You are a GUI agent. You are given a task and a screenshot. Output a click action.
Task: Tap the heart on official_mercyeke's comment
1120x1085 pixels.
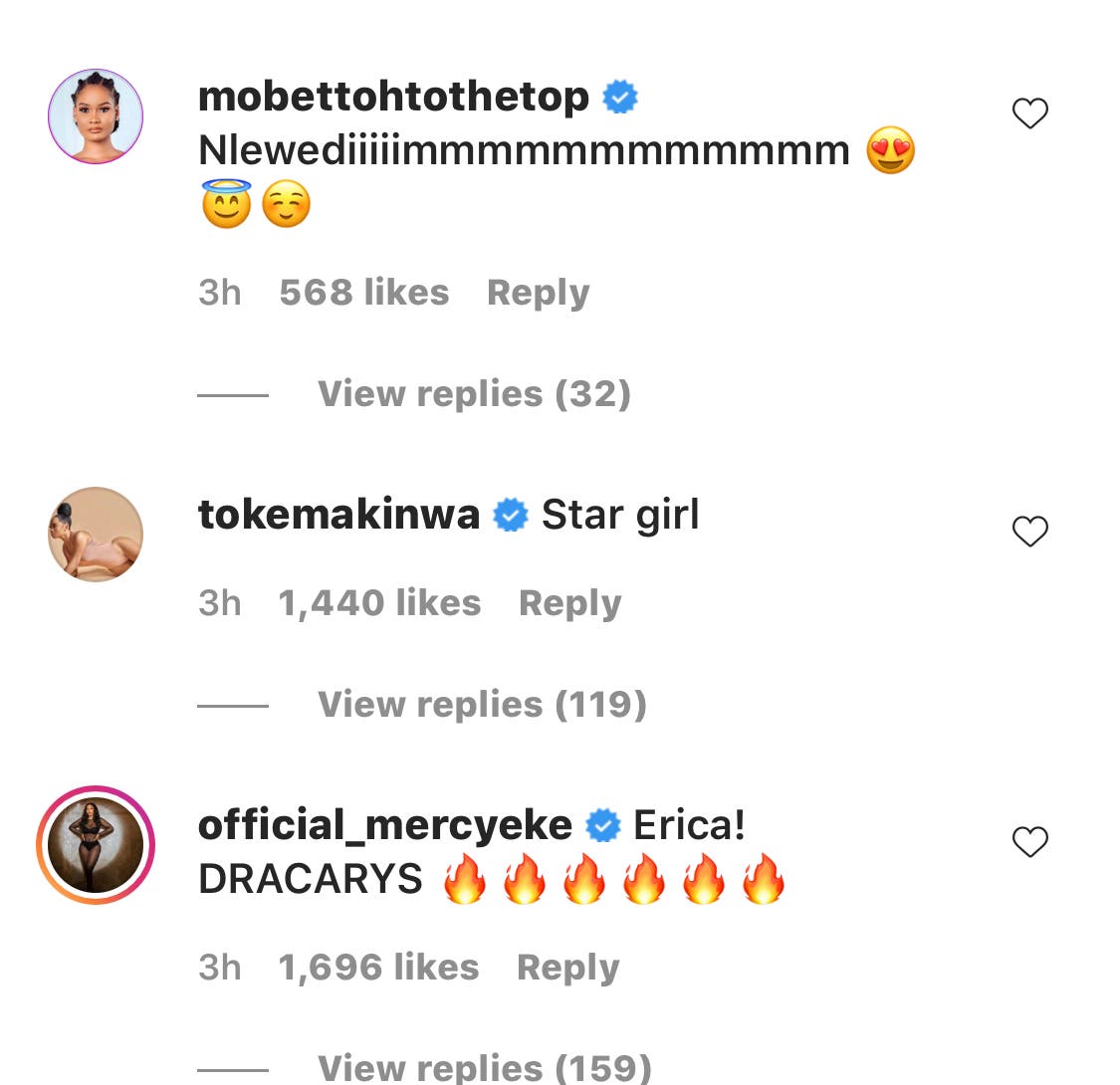1029,842
